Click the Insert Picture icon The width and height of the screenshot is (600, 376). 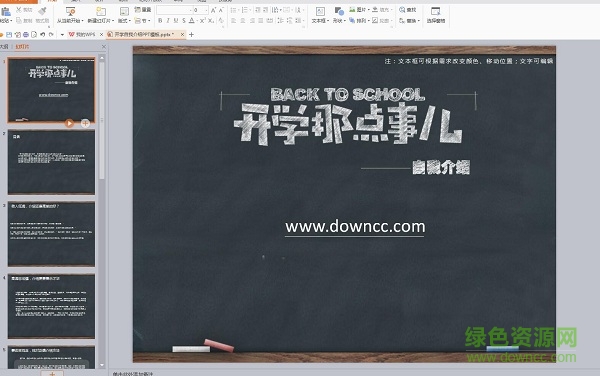pyautogui.click(x=352, y=10)
